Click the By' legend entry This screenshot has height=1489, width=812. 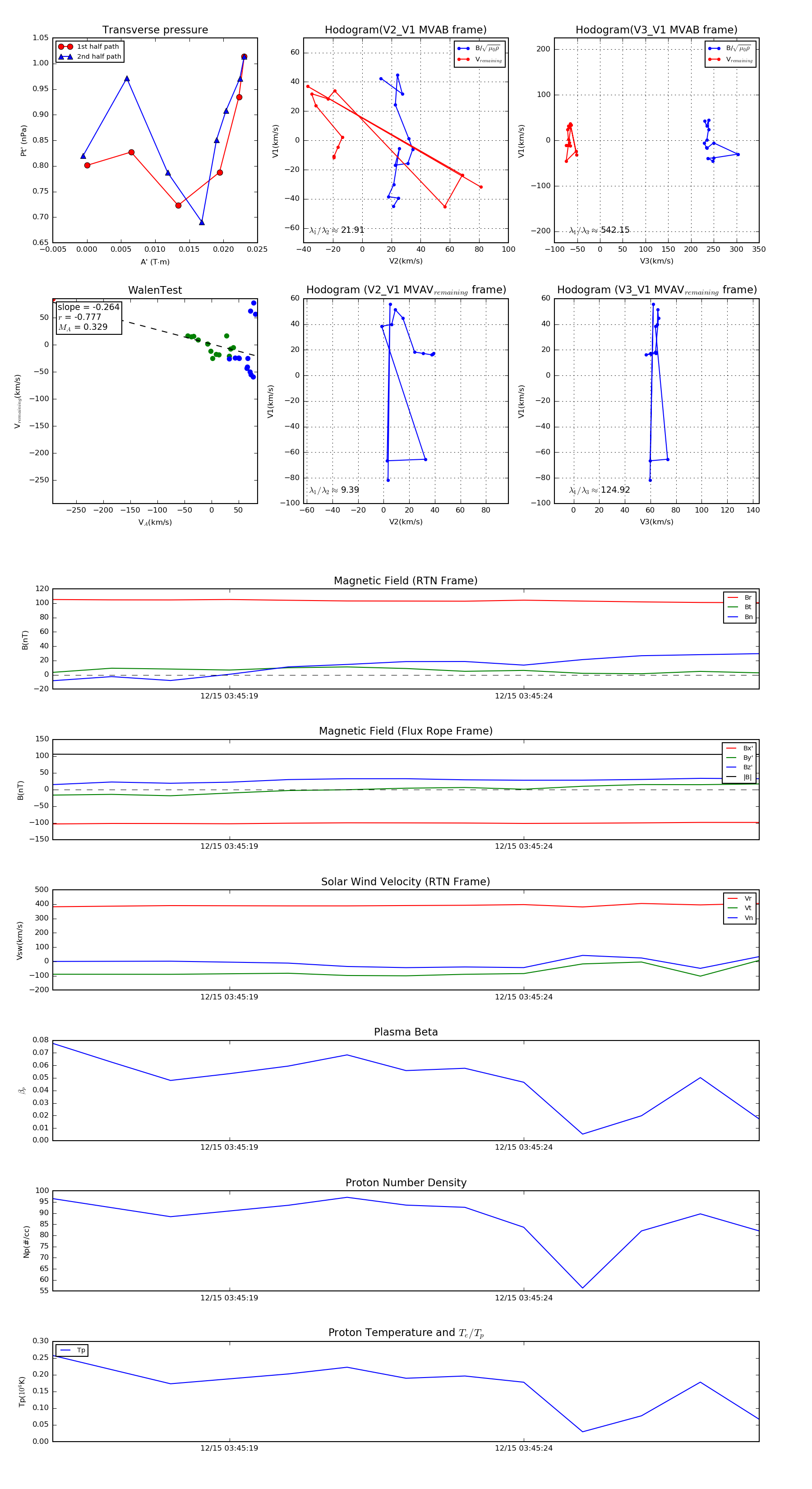(x=739, y=758)
